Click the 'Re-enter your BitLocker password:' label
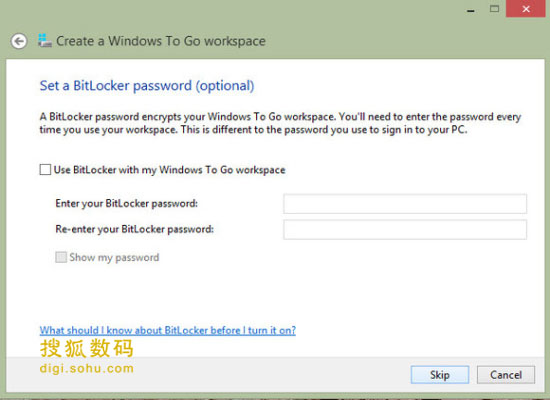The height and width of the screenshot is (400, 550). pyautogui.click(x=135, y=229)
